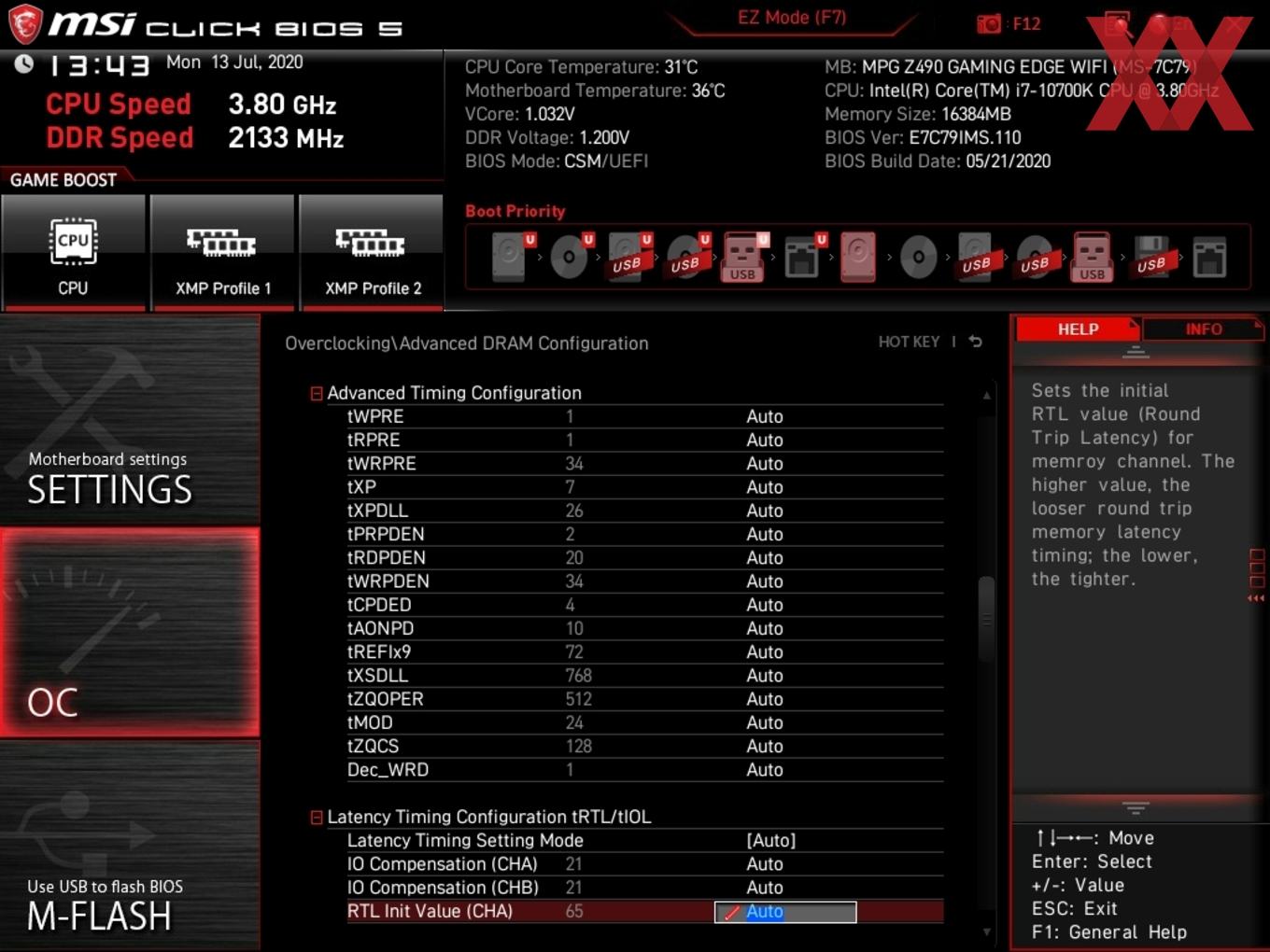
Task: Click the scroll-down arrow of the settings list
Action: pyautogui.click(x=986, y=931)
